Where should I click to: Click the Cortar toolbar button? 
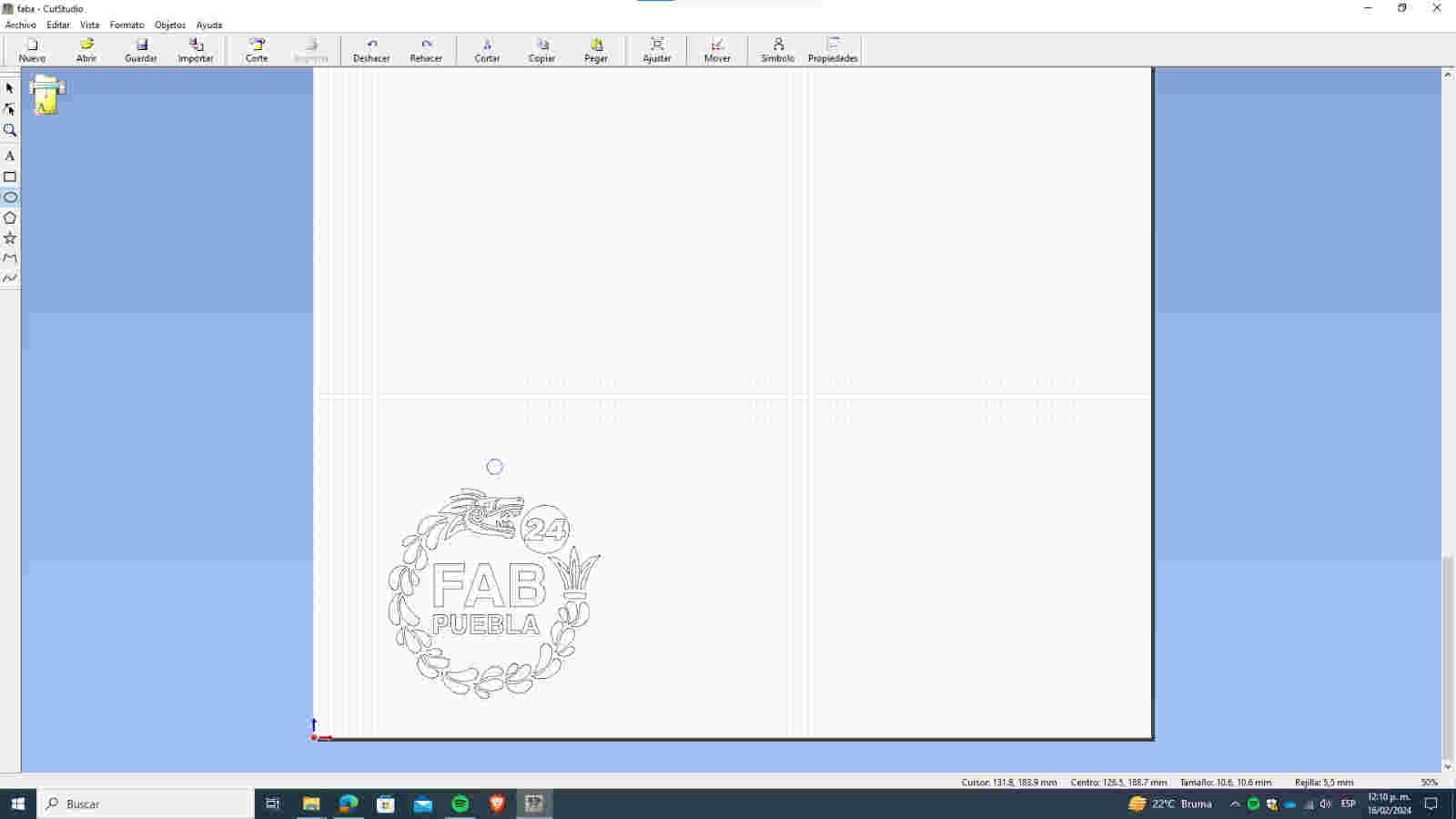[x=487, y=50]
